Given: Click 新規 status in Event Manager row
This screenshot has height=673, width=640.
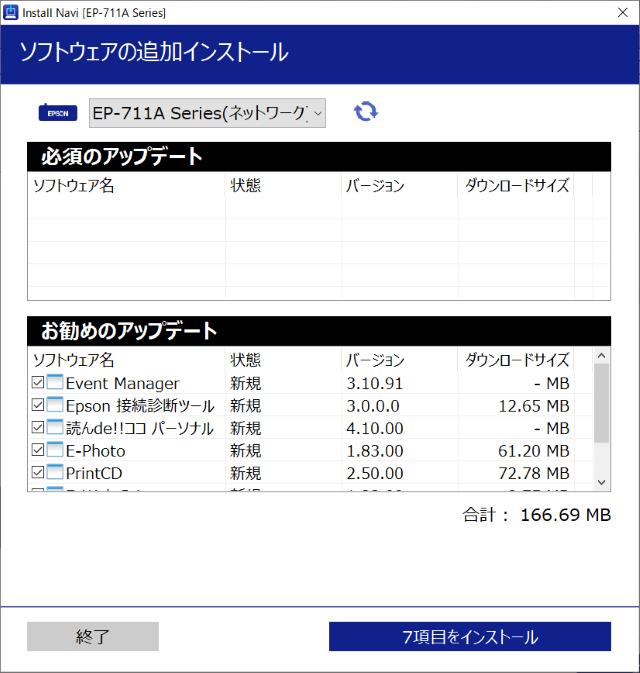Looking at the screenshot, I should click(246, 383).
